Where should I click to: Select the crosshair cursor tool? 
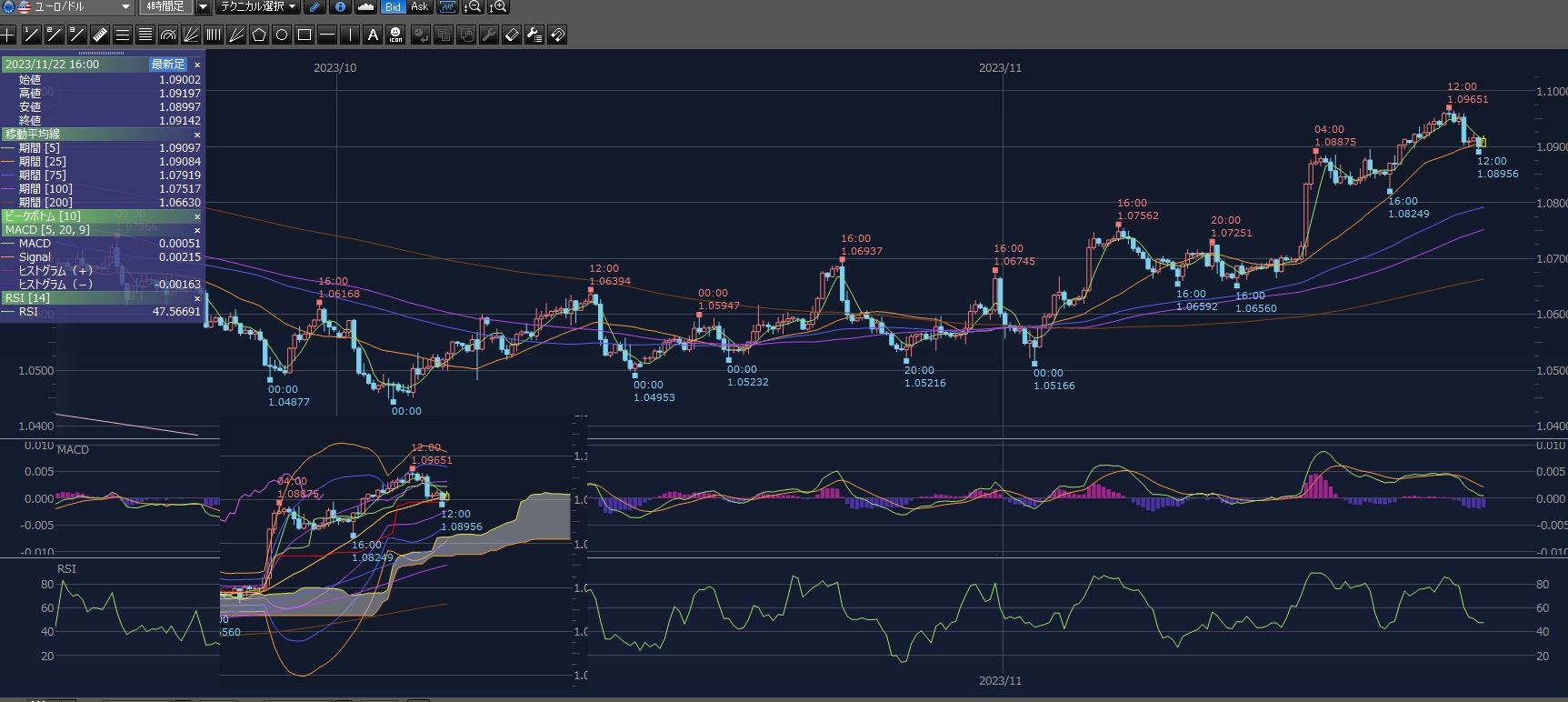(8, 35)
